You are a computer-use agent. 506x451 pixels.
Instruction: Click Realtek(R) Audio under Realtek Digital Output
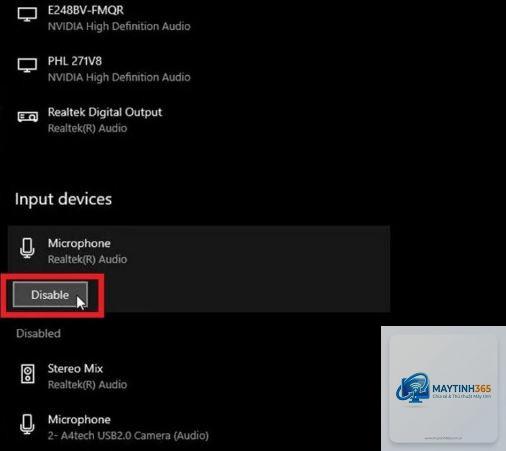click(x=87, y=128)
